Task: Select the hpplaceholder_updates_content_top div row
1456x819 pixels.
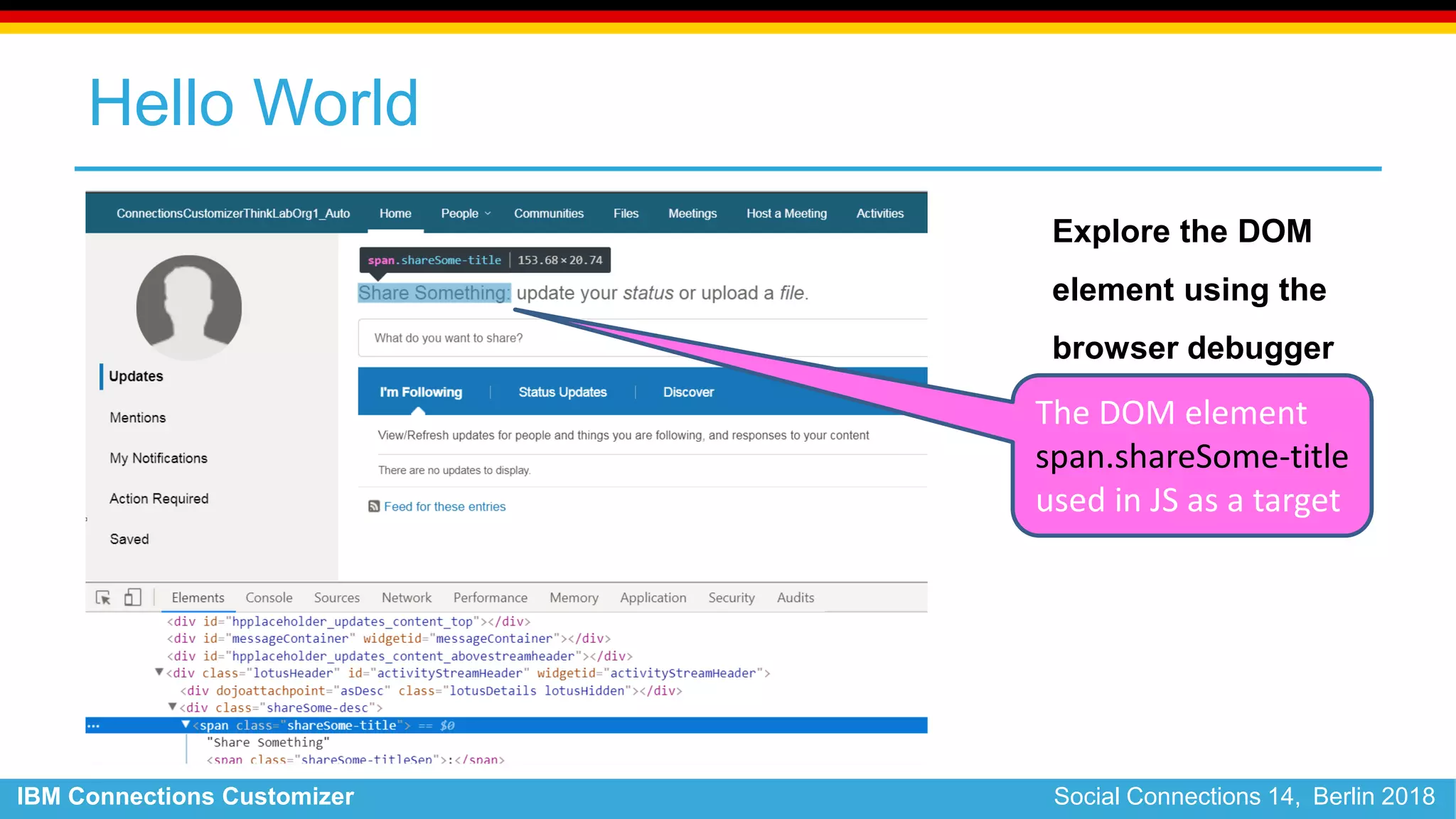Action: tap(348, 621)
